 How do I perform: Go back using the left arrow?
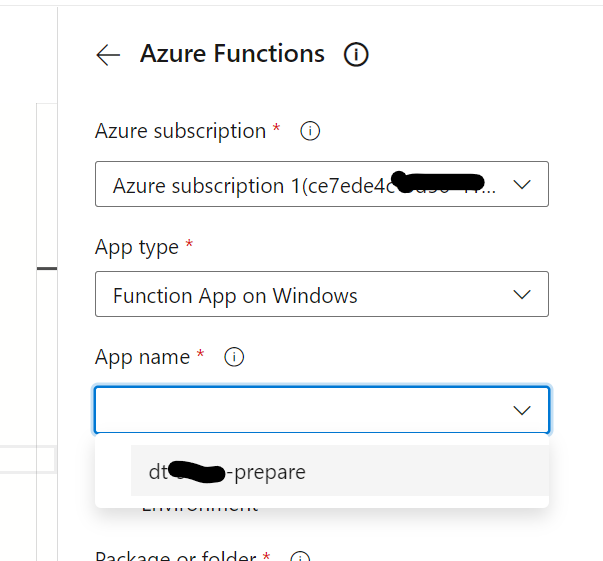click(108, 55)
